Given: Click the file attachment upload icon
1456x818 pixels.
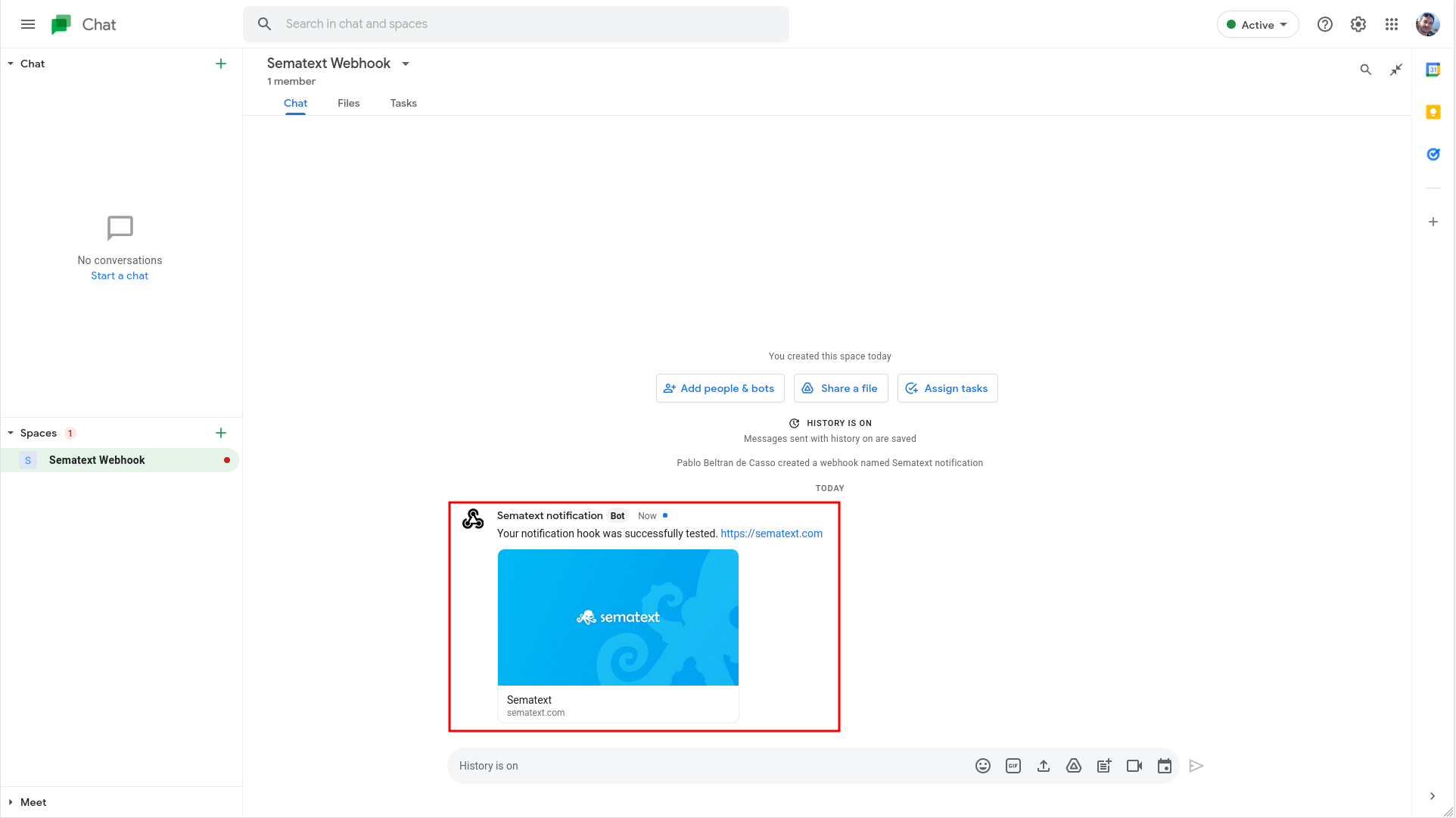Looking at the screenshot, I should tap(1044, 765).
